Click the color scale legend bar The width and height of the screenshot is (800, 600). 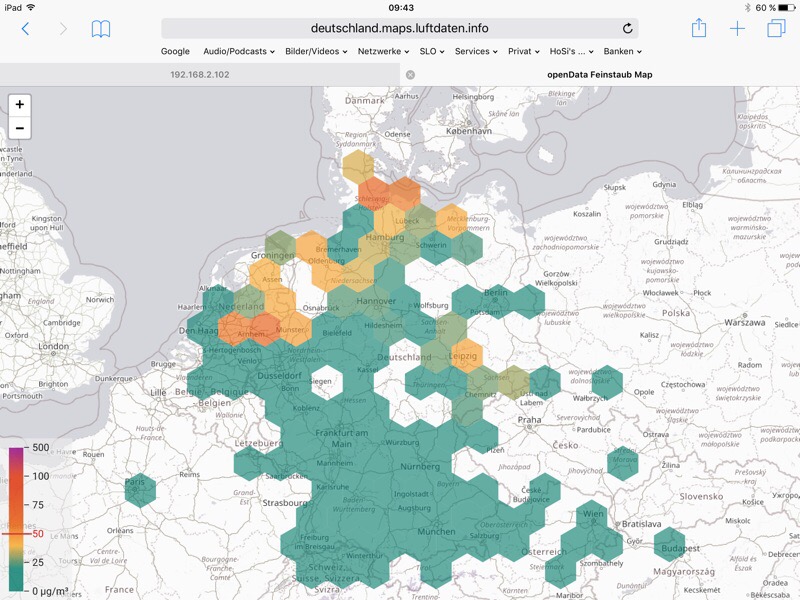(18, 518)
